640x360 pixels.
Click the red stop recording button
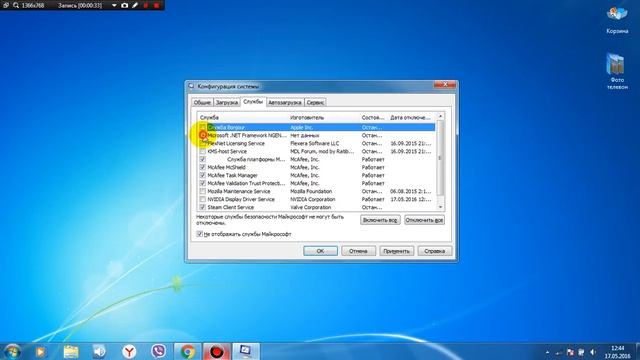156,5
